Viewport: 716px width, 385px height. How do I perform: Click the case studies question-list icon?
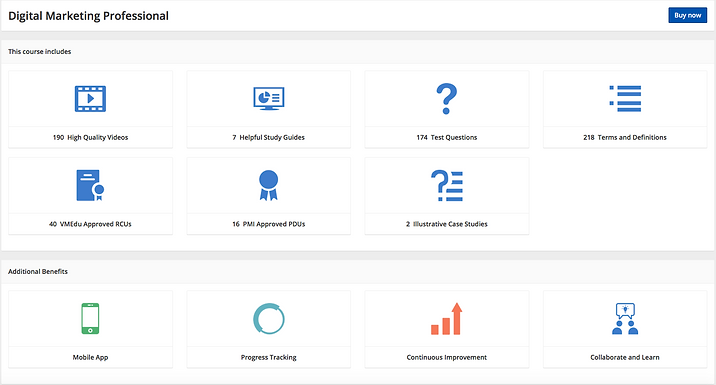447,185
